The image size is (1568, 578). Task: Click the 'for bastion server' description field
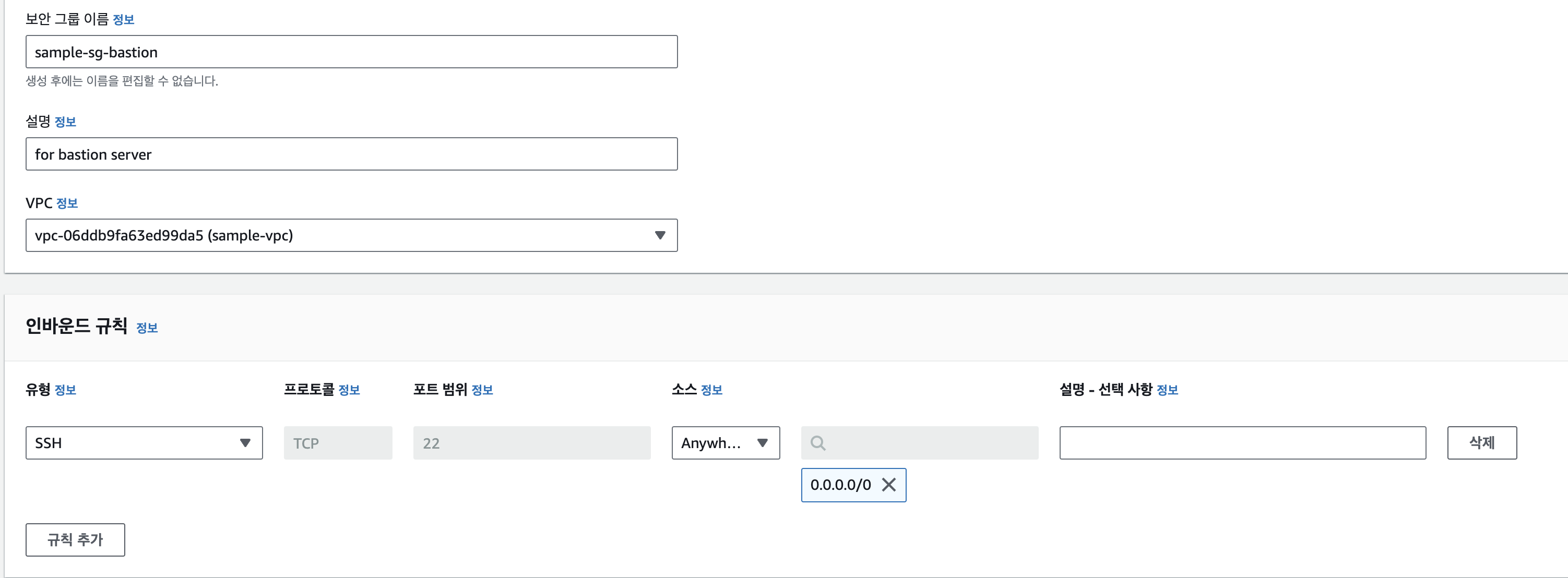pyautogui.click(x=351, y=154)
